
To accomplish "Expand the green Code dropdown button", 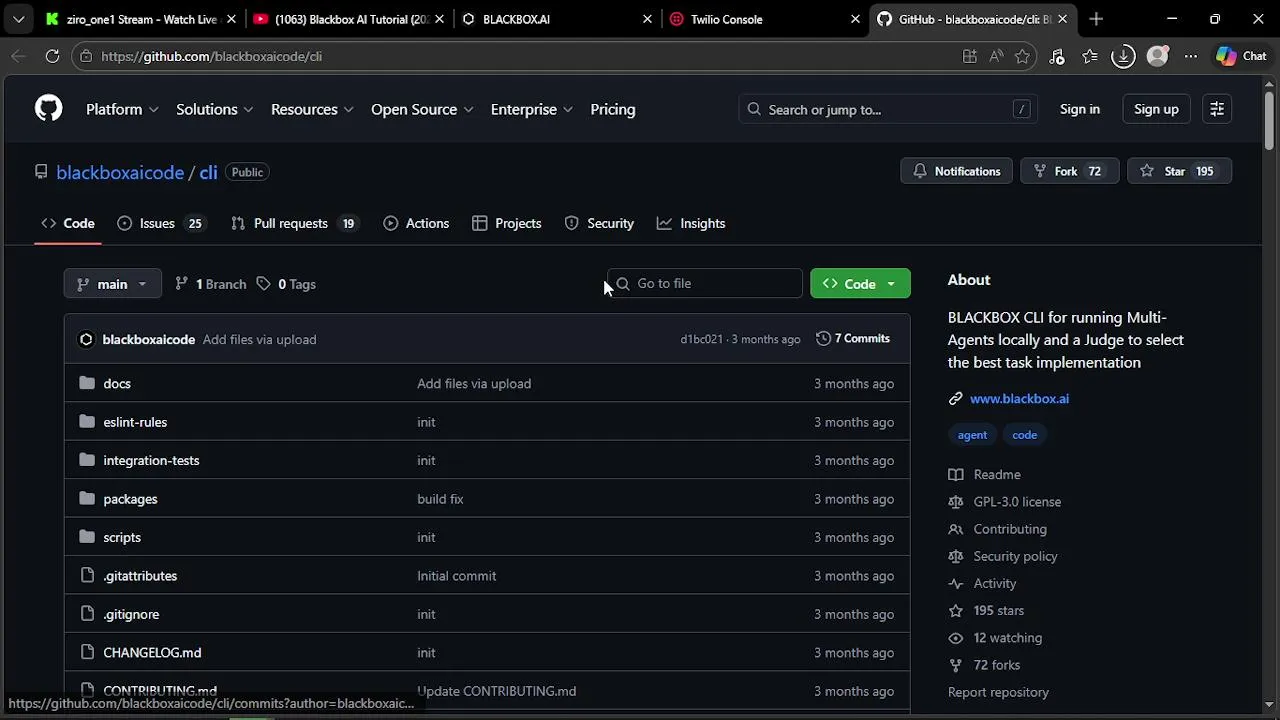I will pos(860,284).
